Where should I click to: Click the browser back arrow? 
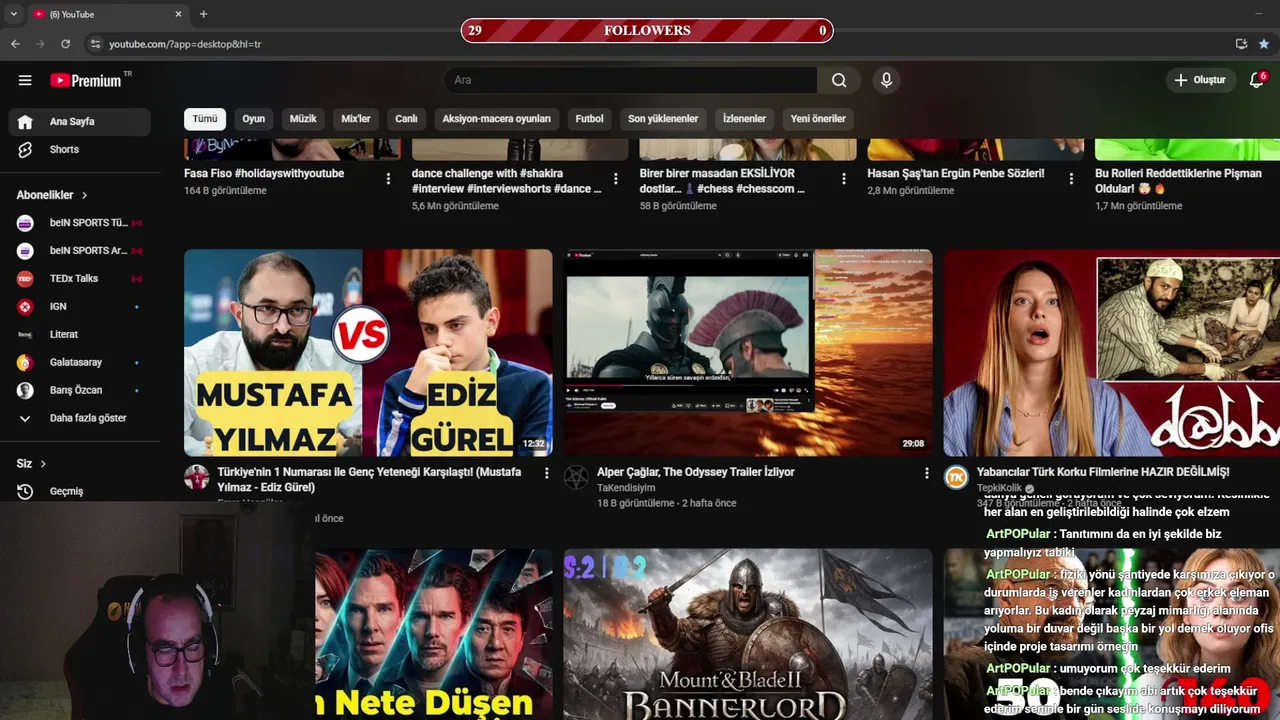coord(15,44)
